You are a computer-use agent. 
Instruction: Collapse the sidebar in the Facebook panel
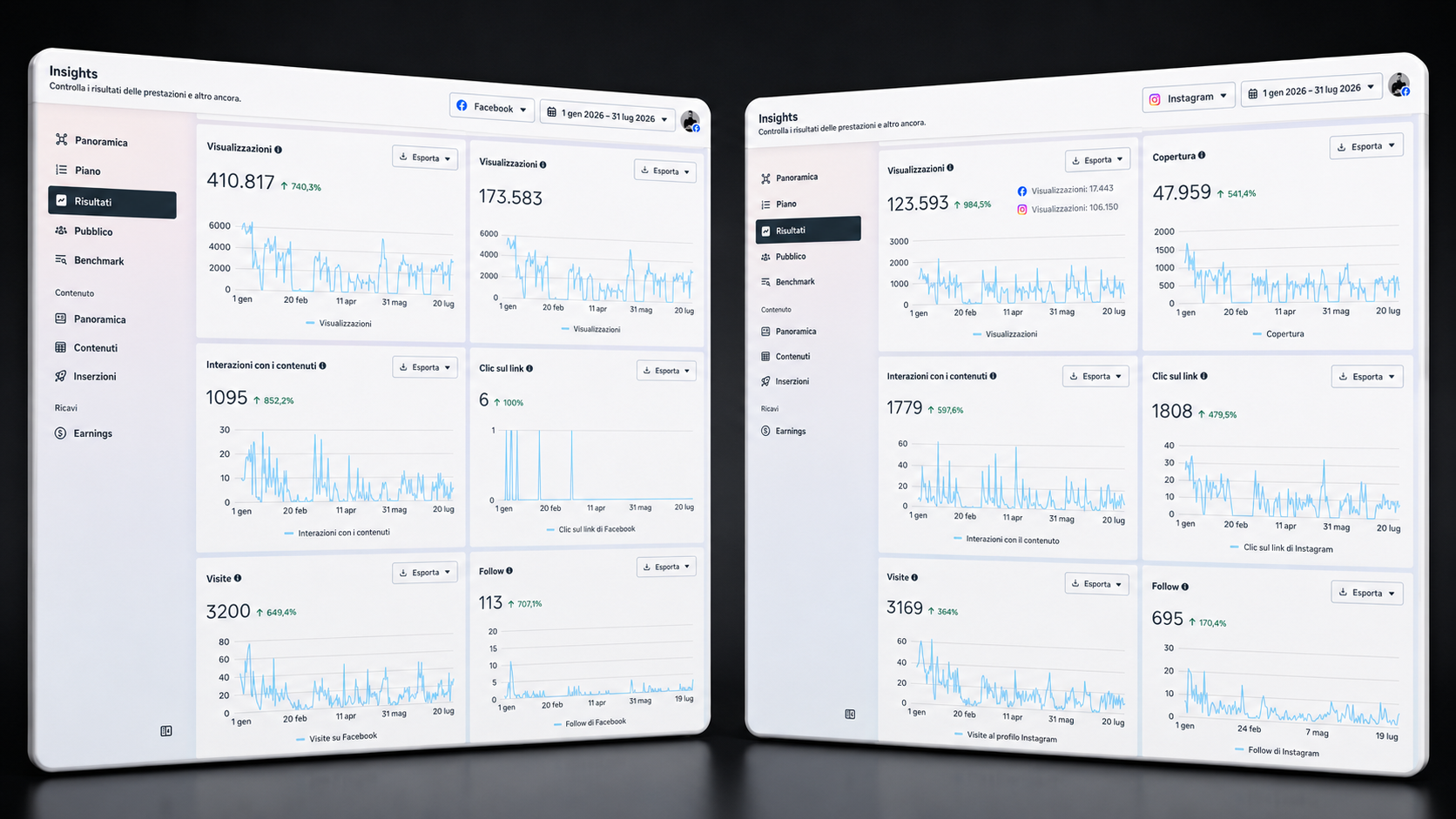166,731
